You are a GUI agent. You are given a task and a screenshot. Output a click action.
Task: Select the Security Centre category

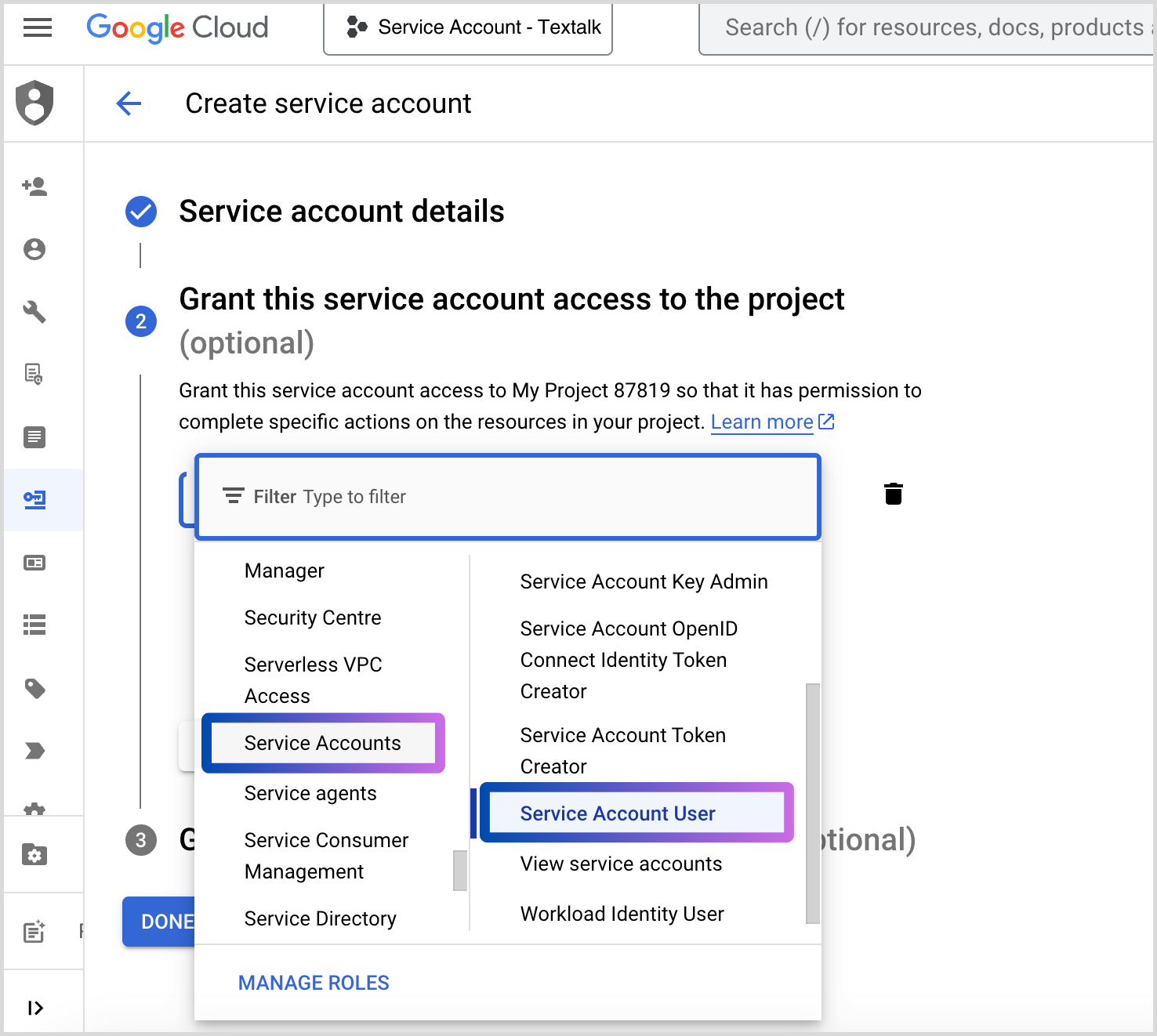tap(313, 618)
